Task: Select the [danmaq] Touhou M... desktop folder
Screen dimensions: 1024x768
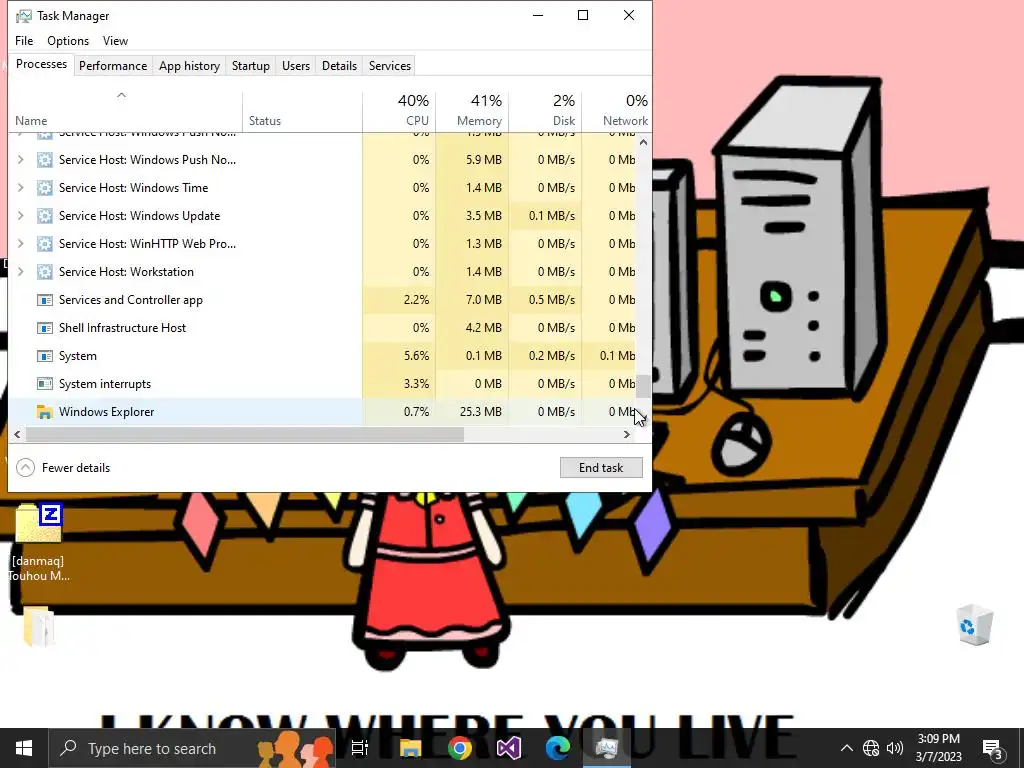Action: [39, 542]
